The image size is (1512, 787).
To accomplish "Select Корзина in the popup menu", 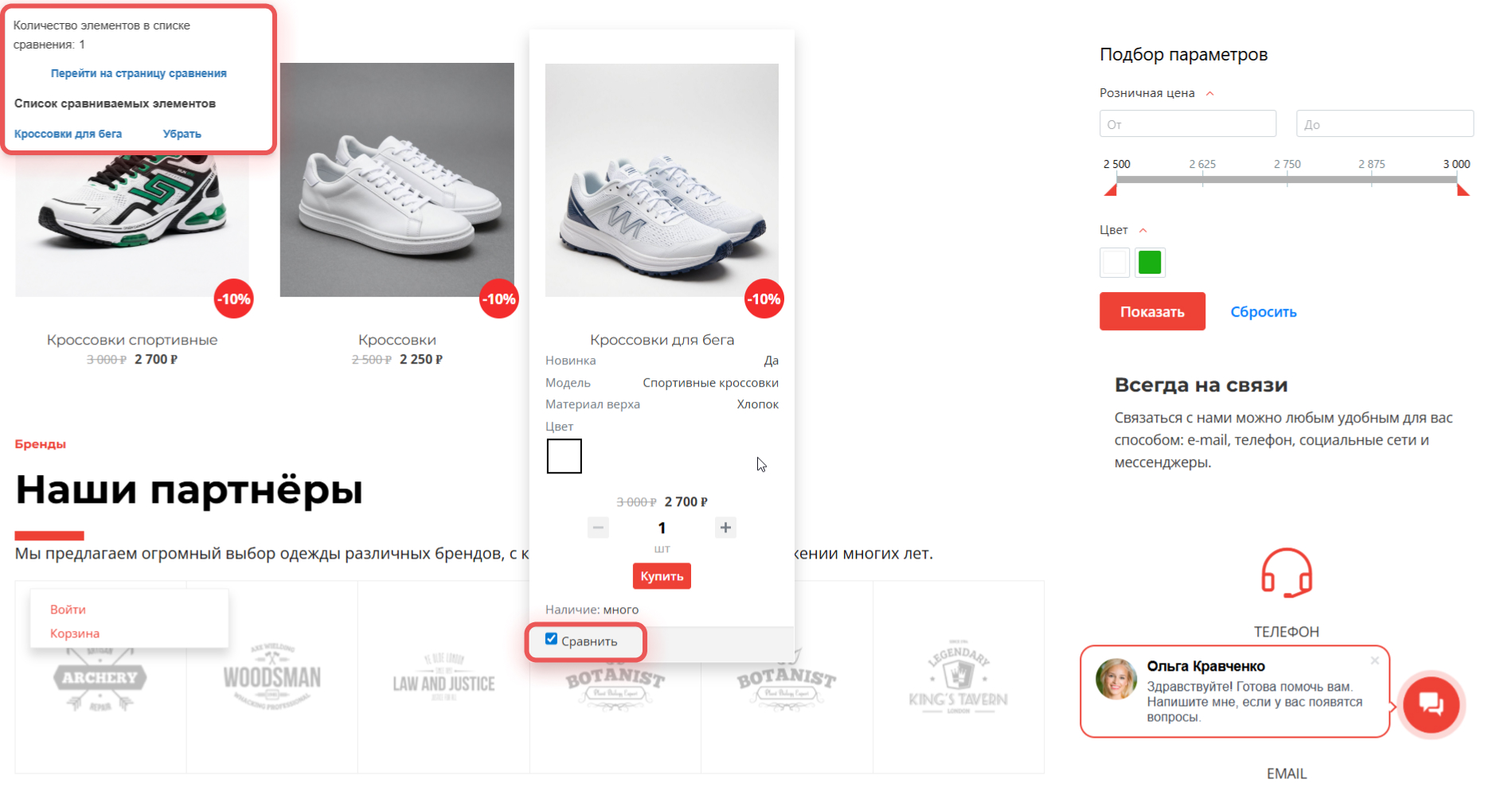I will 75,633.
